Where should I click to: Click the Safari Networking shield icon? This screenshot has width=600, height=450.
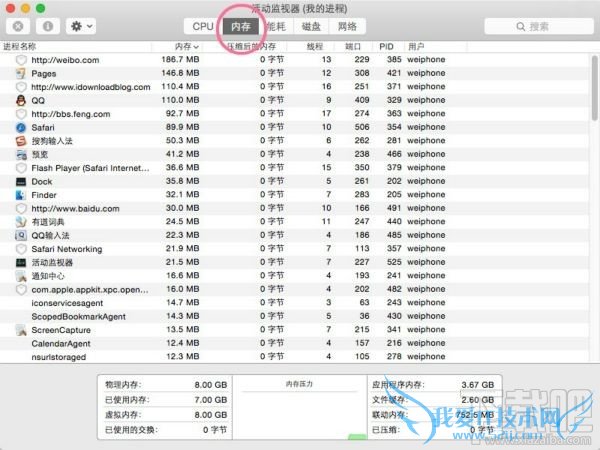coord(21,249)
